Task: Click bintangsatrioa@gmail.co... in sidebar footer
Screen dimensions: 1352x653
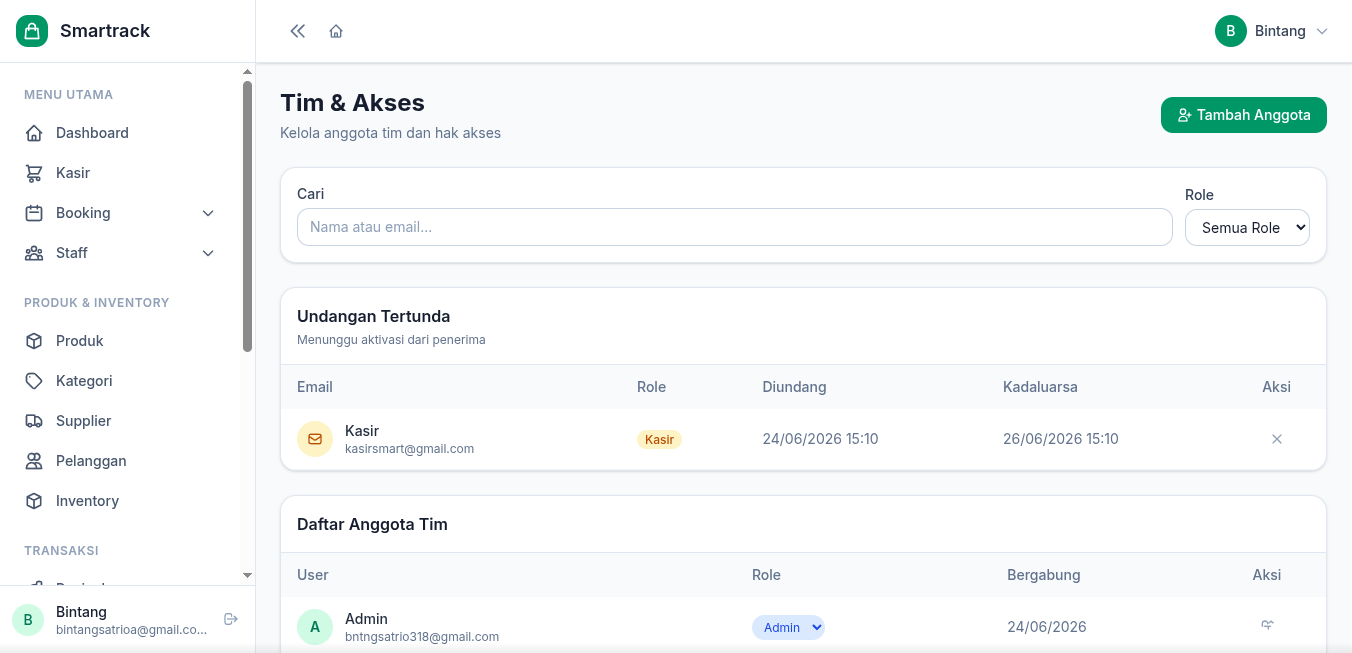Action: 132,630
